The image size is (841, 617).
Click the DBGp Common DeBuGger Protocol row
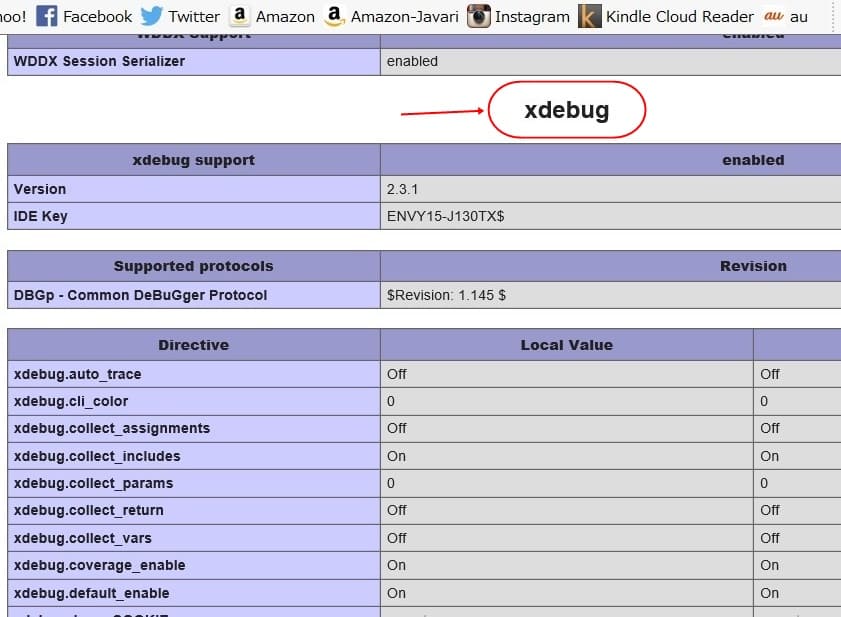[x=140, y=295]
